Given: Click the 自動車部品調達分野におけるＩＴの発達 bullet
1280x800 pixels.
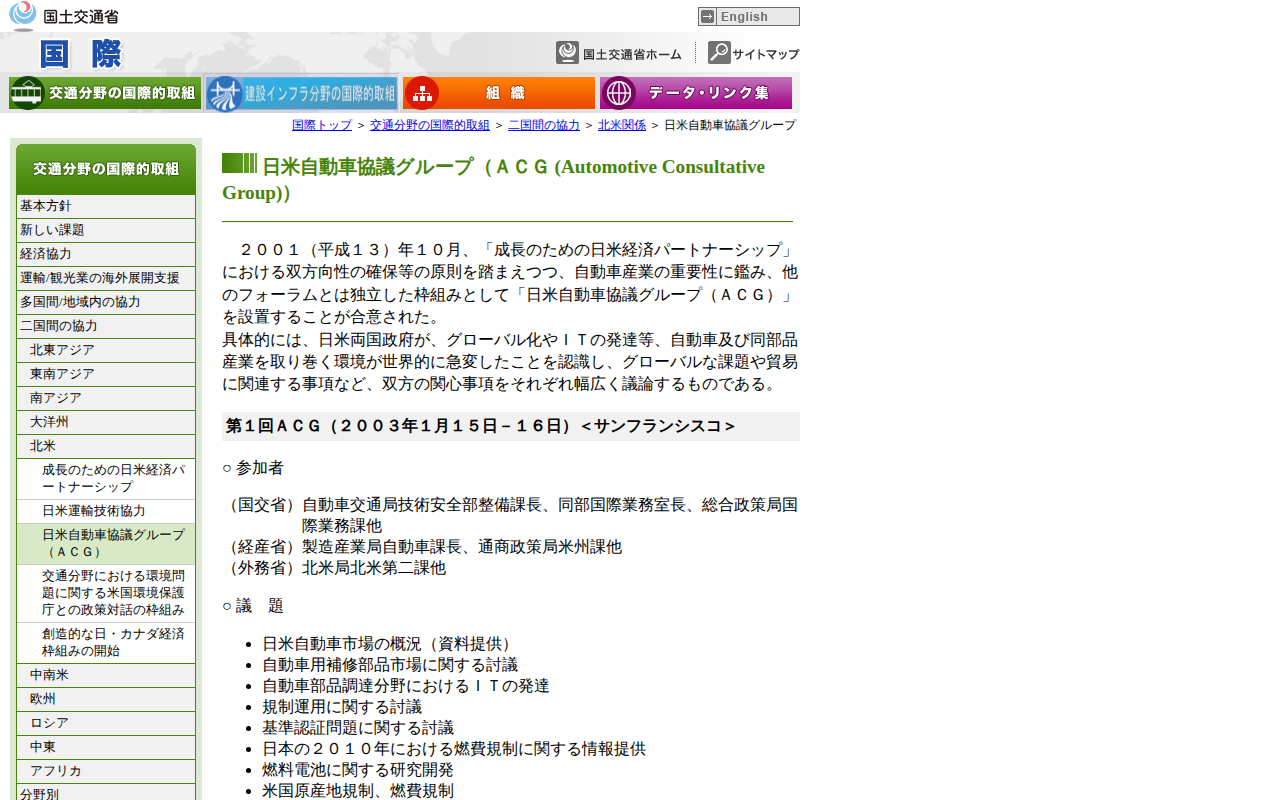Looking at the screenshot, I should pyautogui.click(x=406, y=686).
